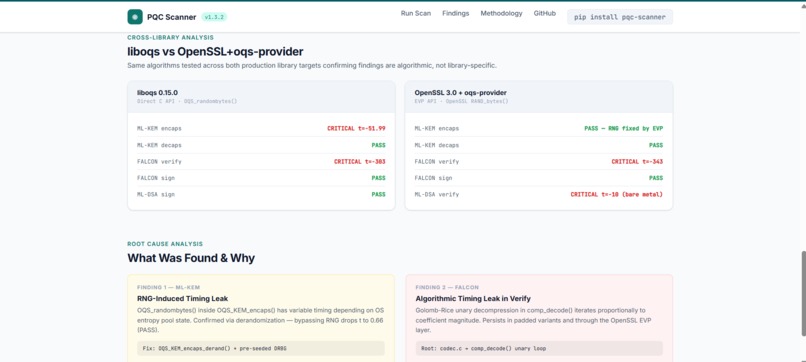
Task: Click the CROSS-LIBRARY ANALYSIS label
Action: click(171, 38)
